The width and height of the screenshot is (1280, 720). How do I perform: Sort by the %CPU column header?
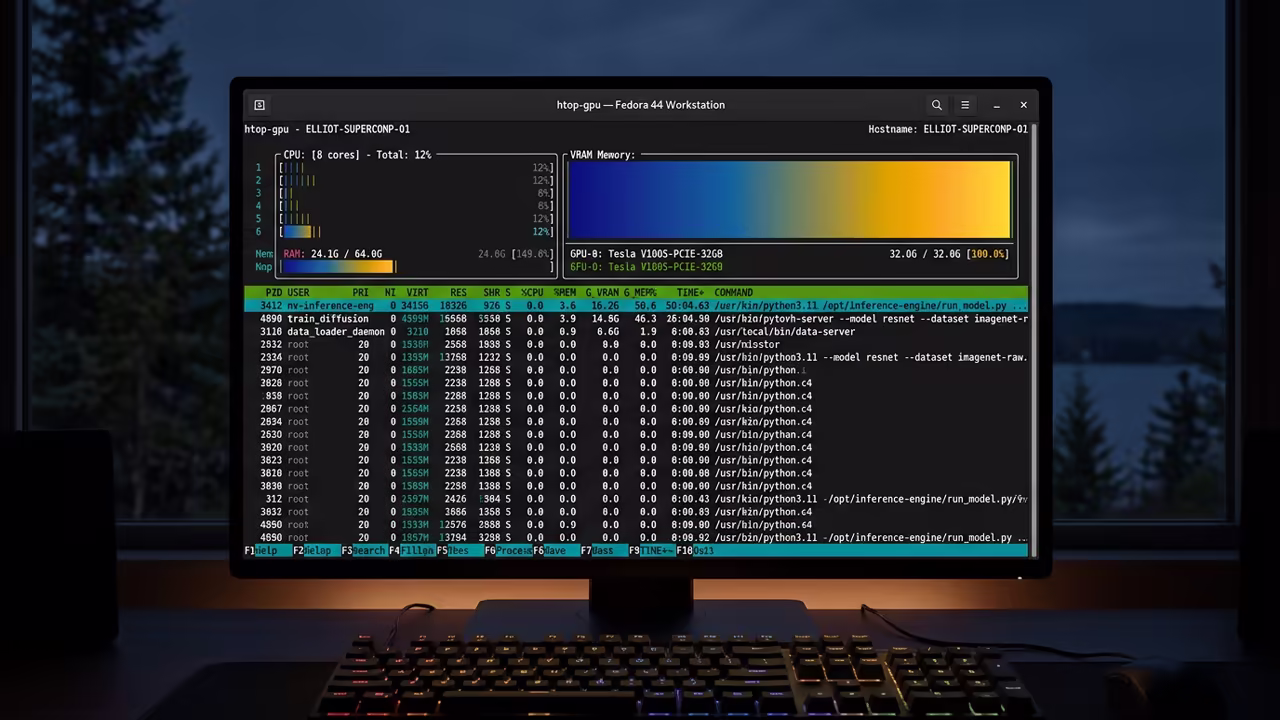tap(532, 292)
